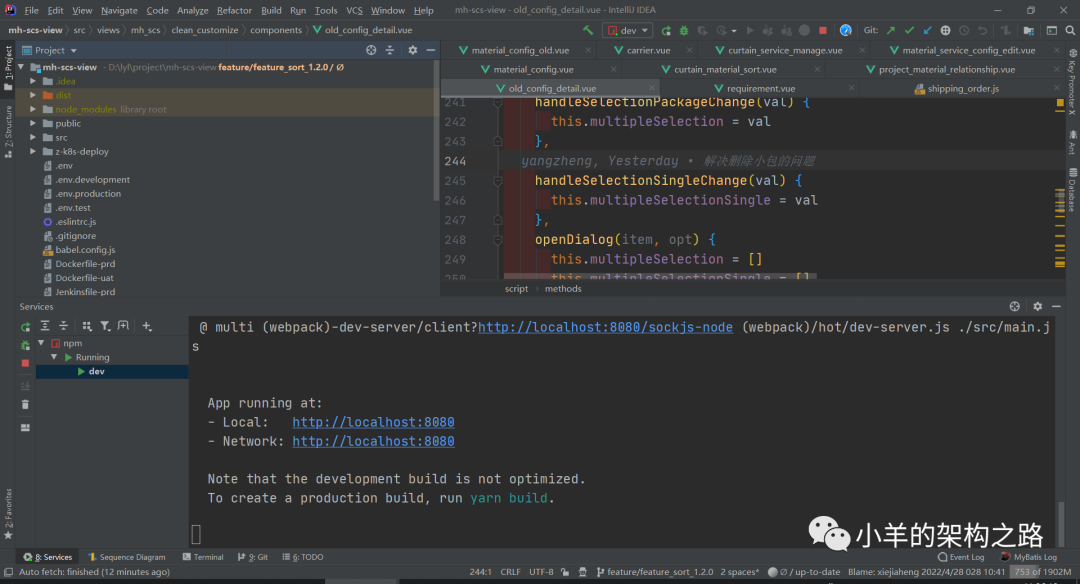Hide the Project tool window

pyautogui.click(x=430, y=50)
